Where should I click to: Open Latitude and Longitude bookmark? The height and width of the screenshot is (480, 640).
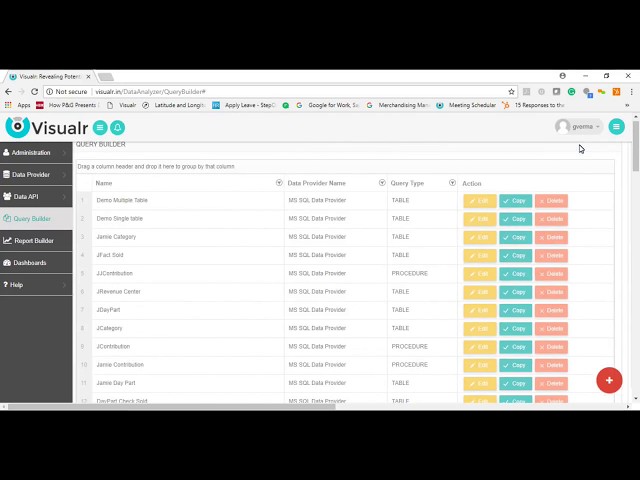click(x=173, y=105)
